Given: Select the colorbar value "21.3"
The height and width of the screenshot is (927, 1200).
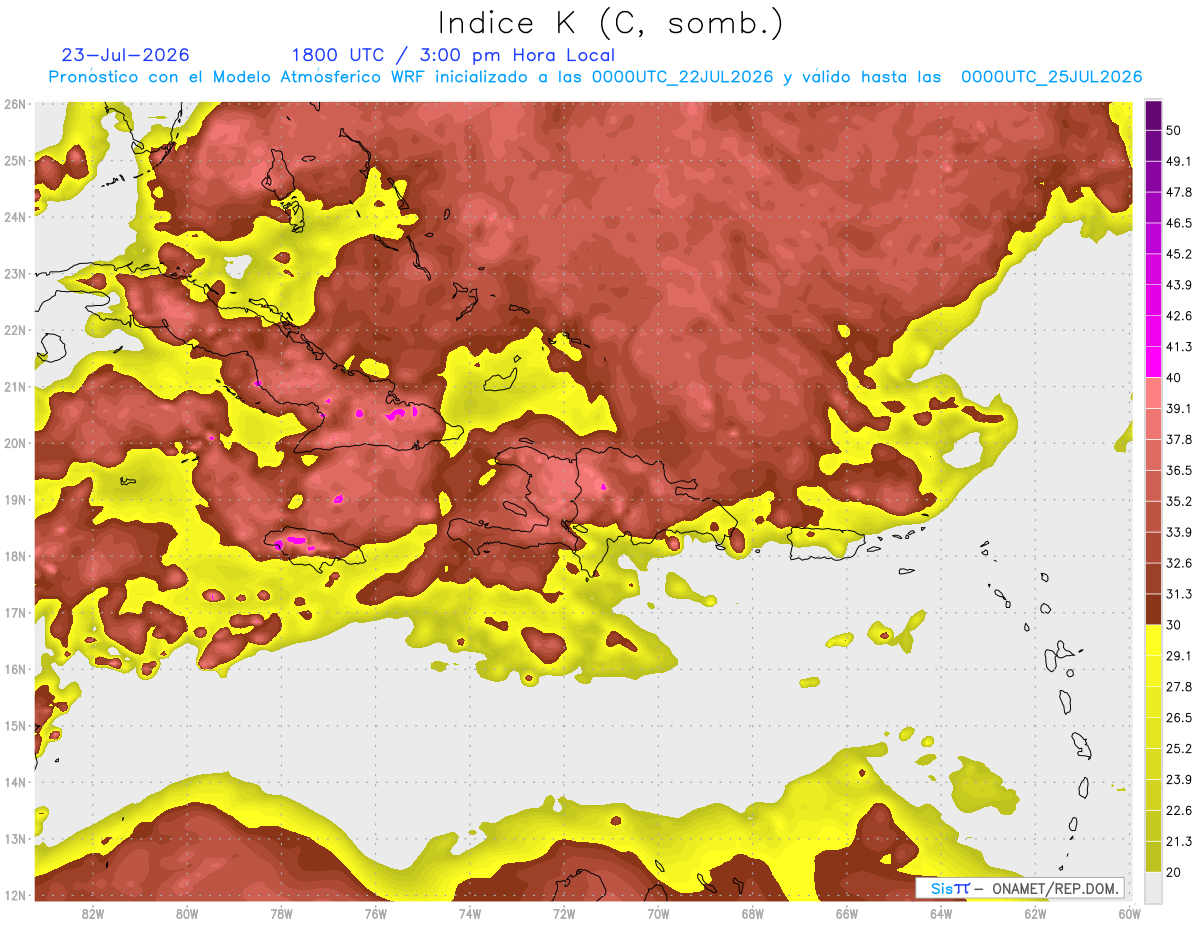Looking at the screenshot, I should (x=1180, y=841).
